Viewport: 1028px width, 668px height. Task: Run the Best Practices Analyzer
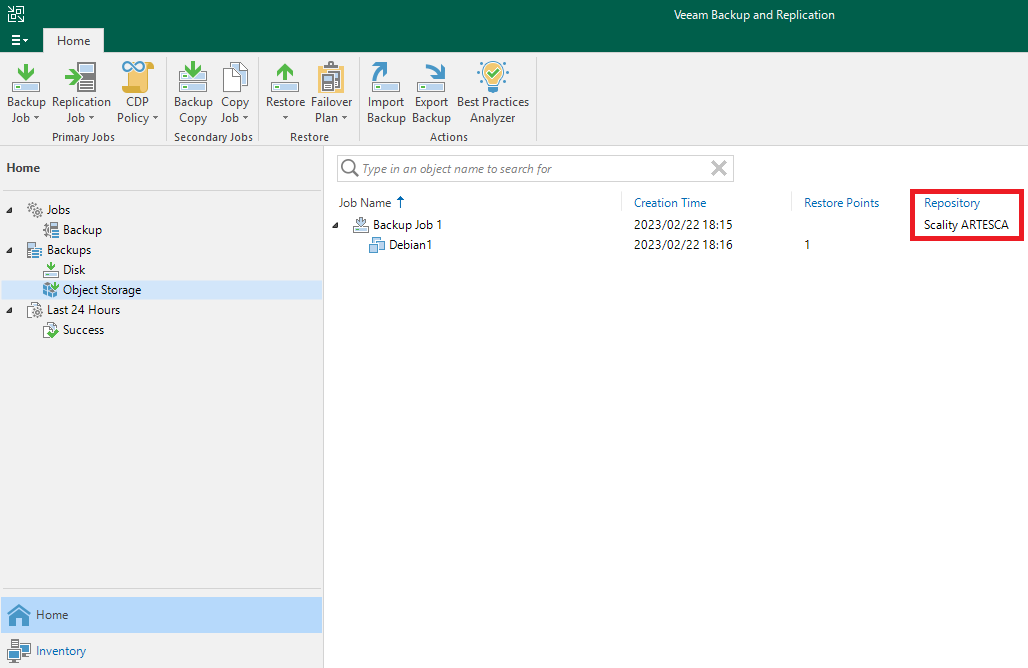point(493,93)
